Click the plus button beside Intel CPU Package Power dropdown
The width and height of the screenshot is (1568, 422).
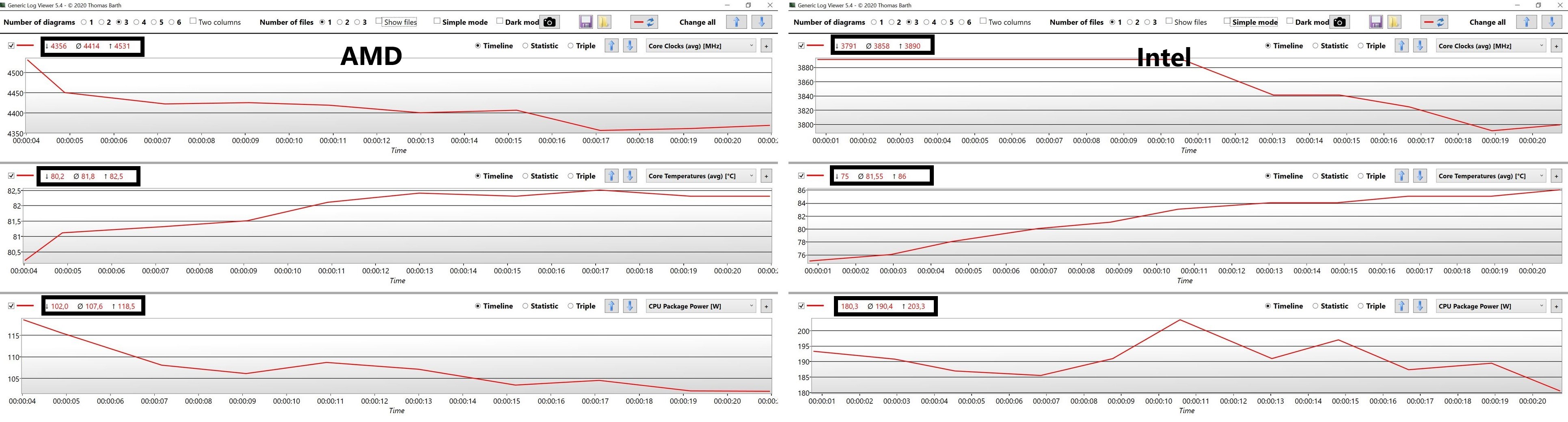(x=1557, y=306)
